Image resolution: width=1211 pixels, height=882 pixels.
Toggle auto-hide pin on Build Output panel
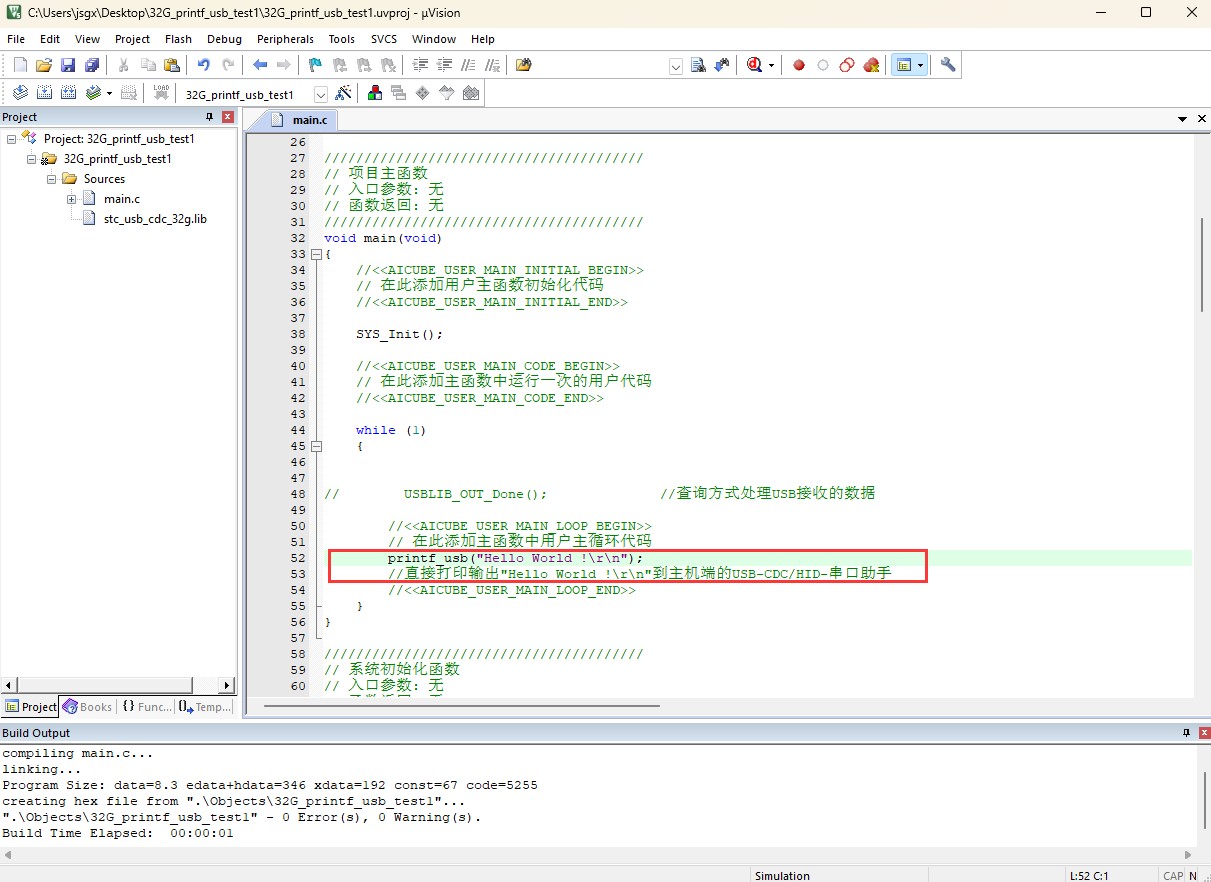(x=1185, y=733)
